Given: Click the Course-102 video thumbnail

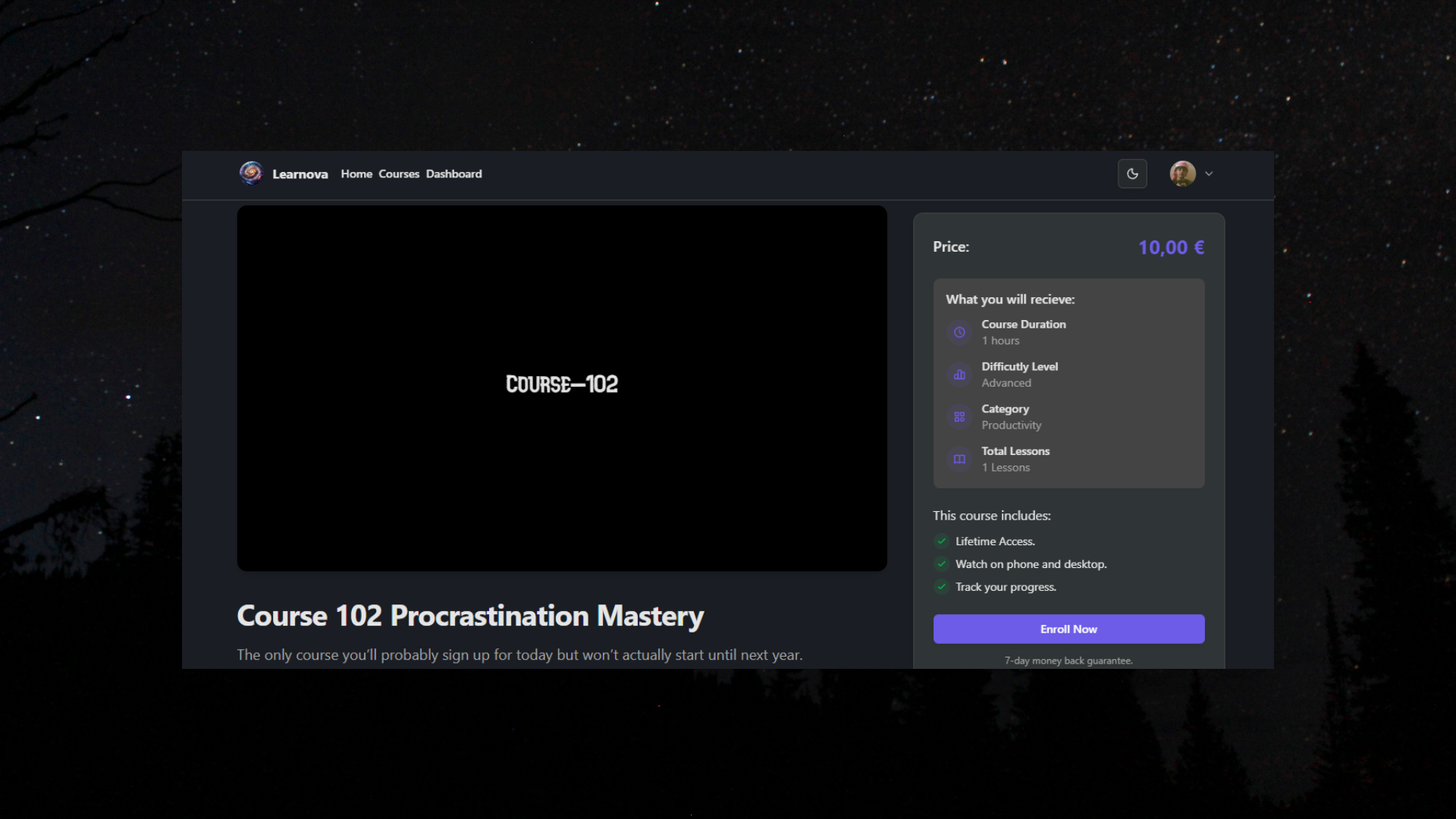Looking at the screenshot, I should (x=561, y=388).
